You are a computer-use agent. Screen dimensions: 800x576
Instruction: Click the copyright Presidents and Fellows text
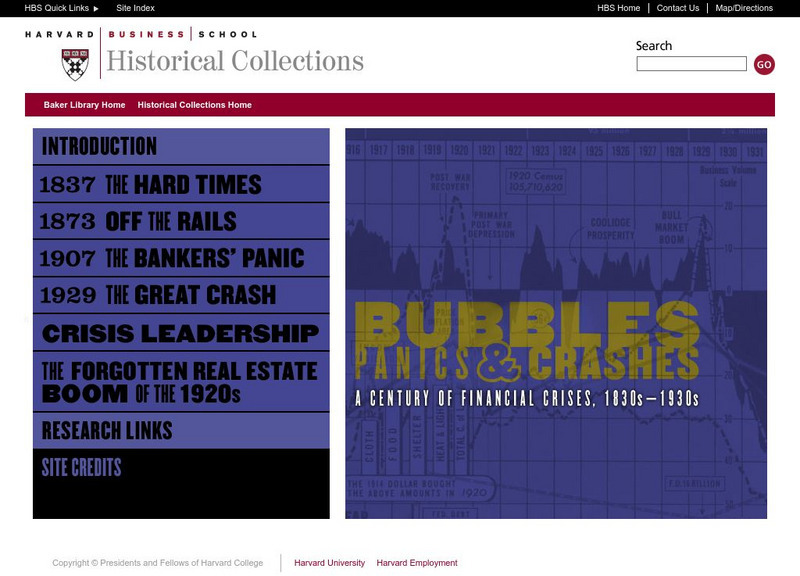coord(158,563)
